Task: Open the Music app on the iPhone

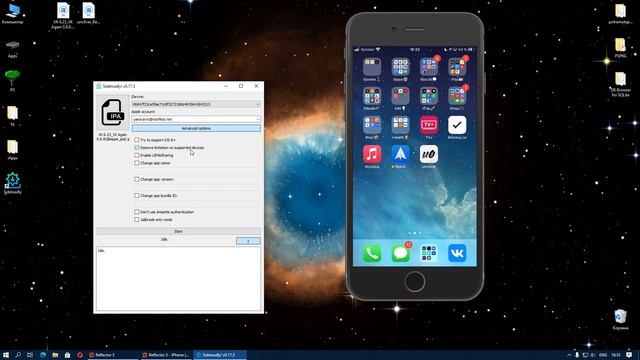Action: tap(372, 154)
